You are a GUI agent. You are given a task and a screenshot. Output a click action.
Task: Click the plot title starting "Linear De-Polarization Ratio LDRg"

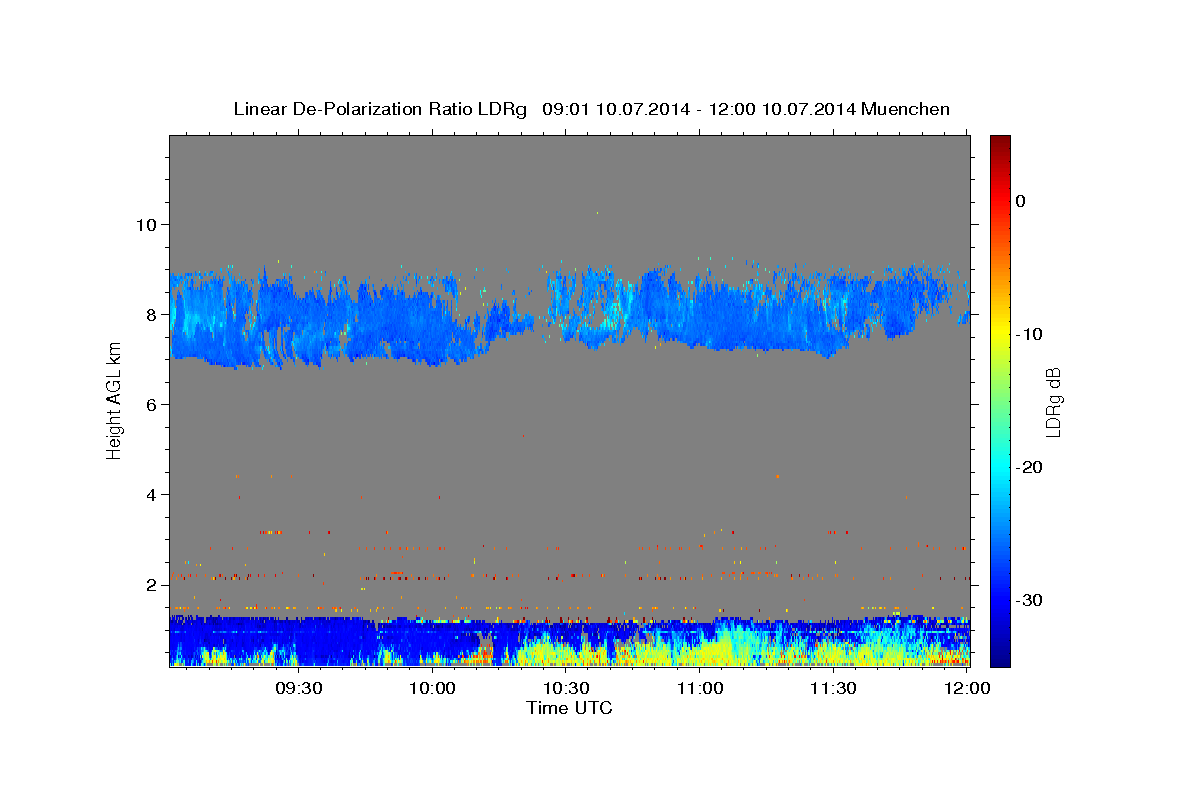tap(591, 109)
